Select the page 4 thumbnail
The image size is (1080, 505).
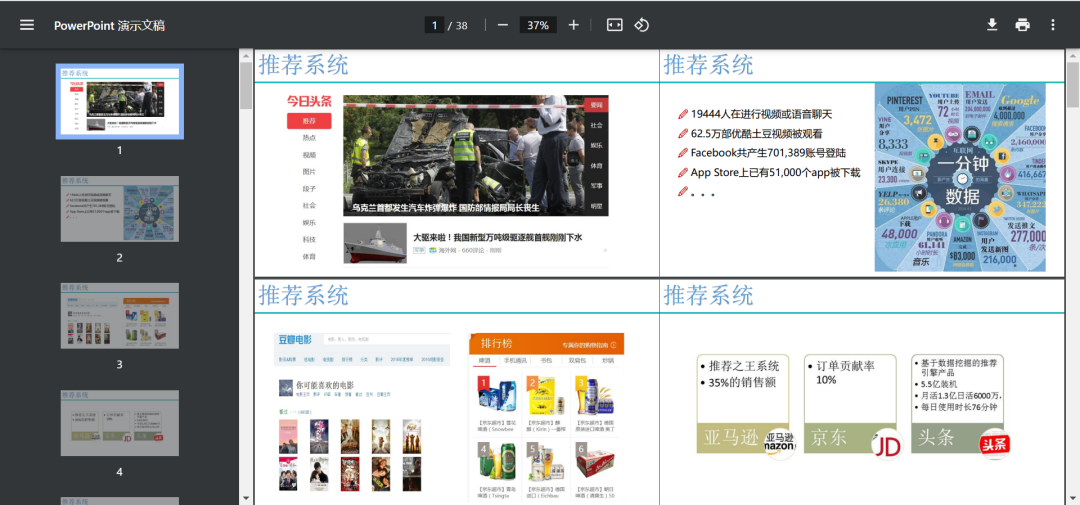coord(119,423)
